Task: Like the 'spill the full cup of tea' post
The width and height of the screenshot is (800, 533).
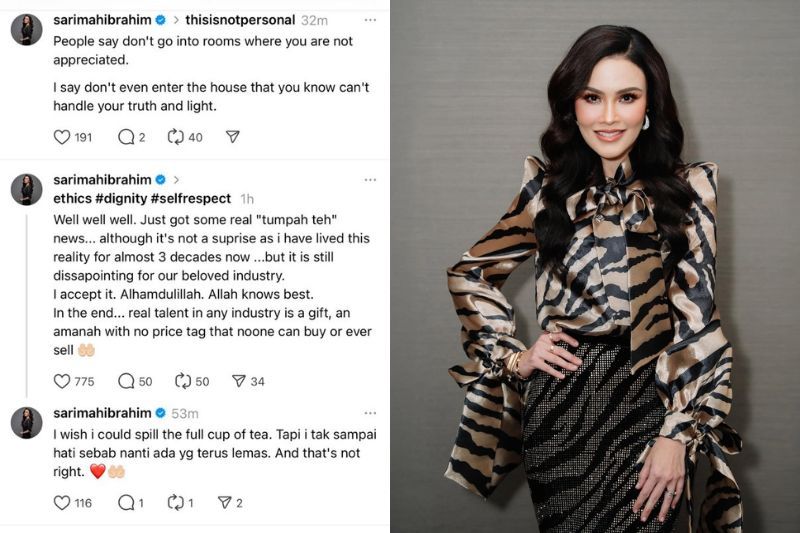Action: tap(62, 502)
